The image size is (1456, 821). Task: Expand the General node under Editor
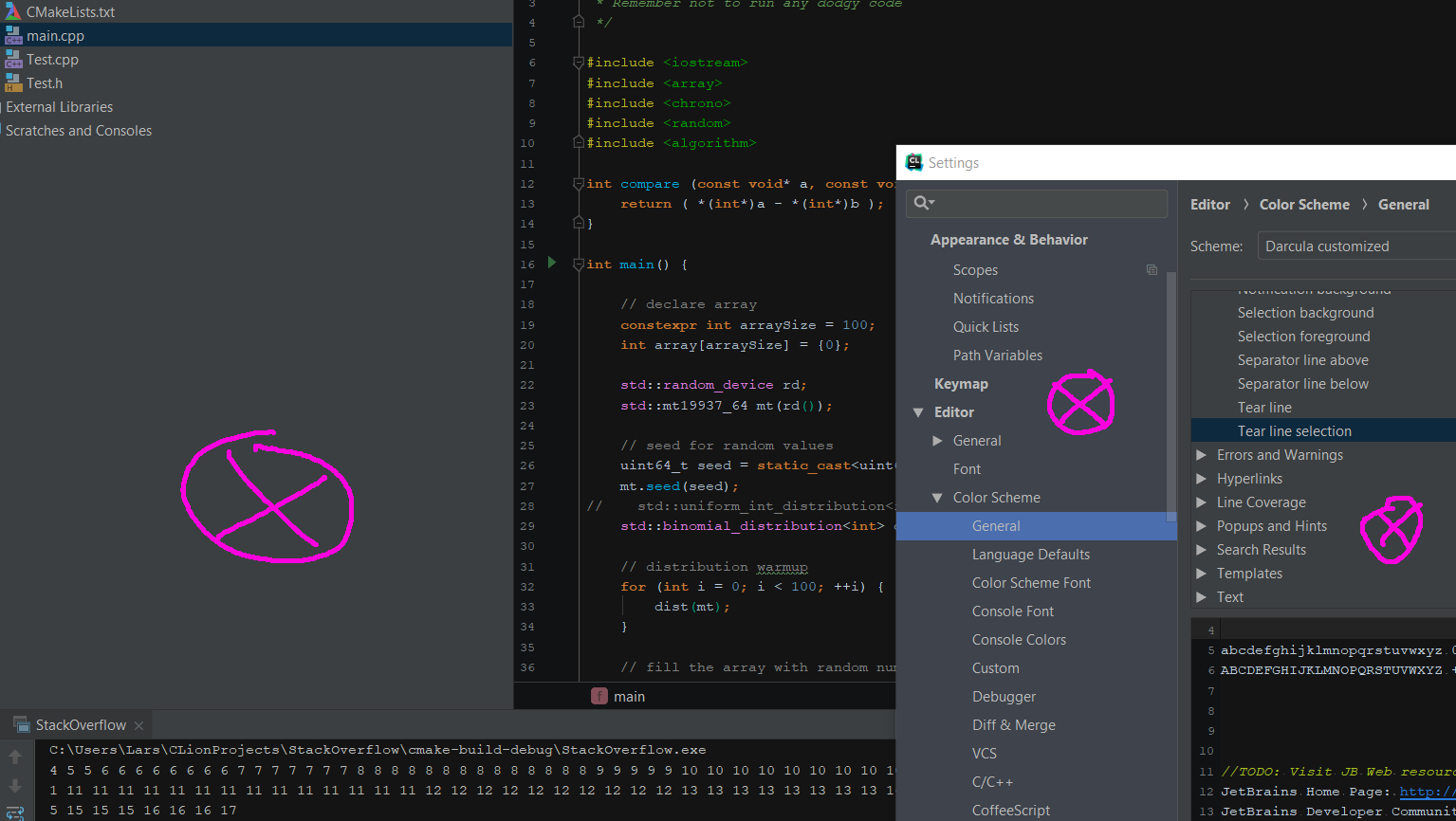(937, 441)
